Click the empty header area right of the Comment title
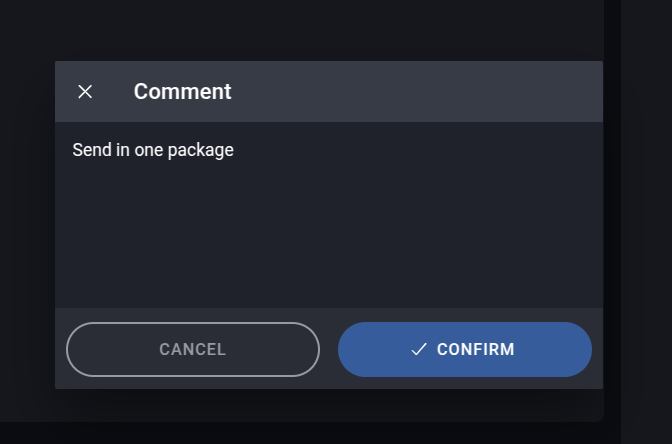Screen dimensions: 672x444 [x=420, y=92]
